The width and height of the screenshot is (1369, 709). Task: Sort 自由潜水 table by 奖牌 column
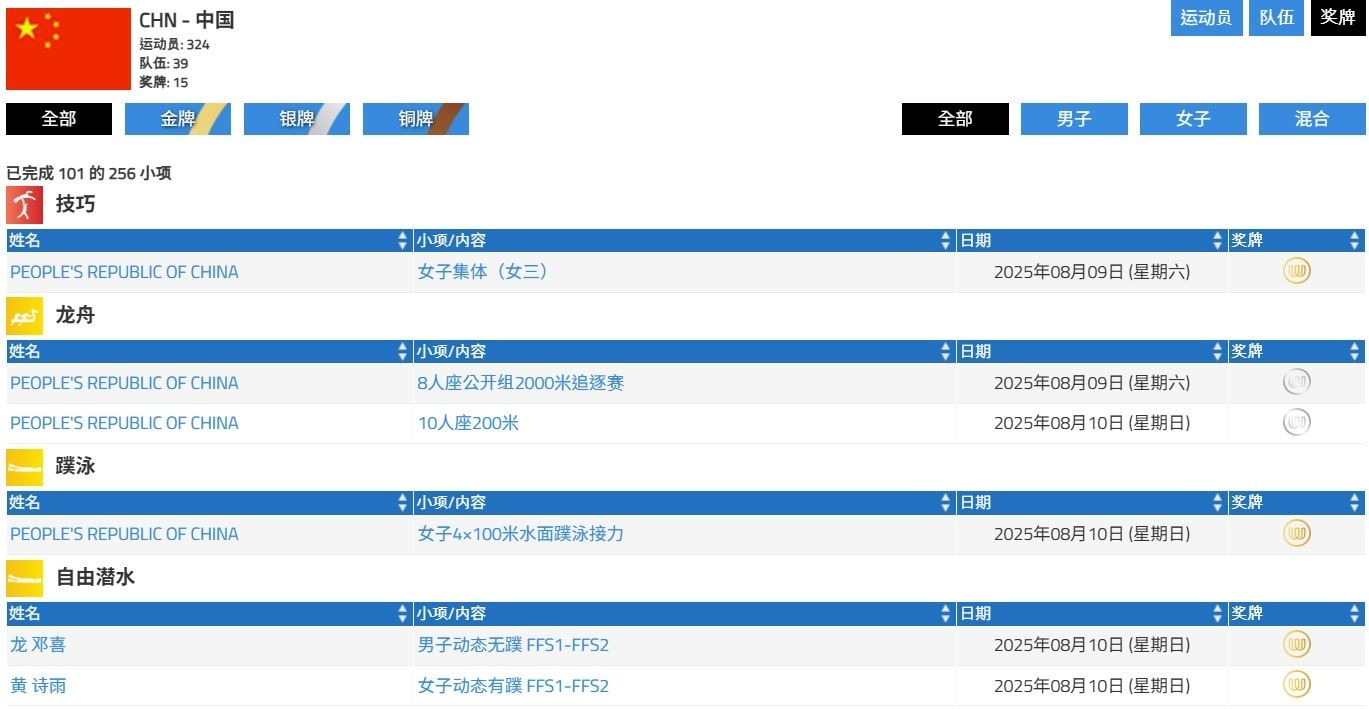[x=1295, y=613]
